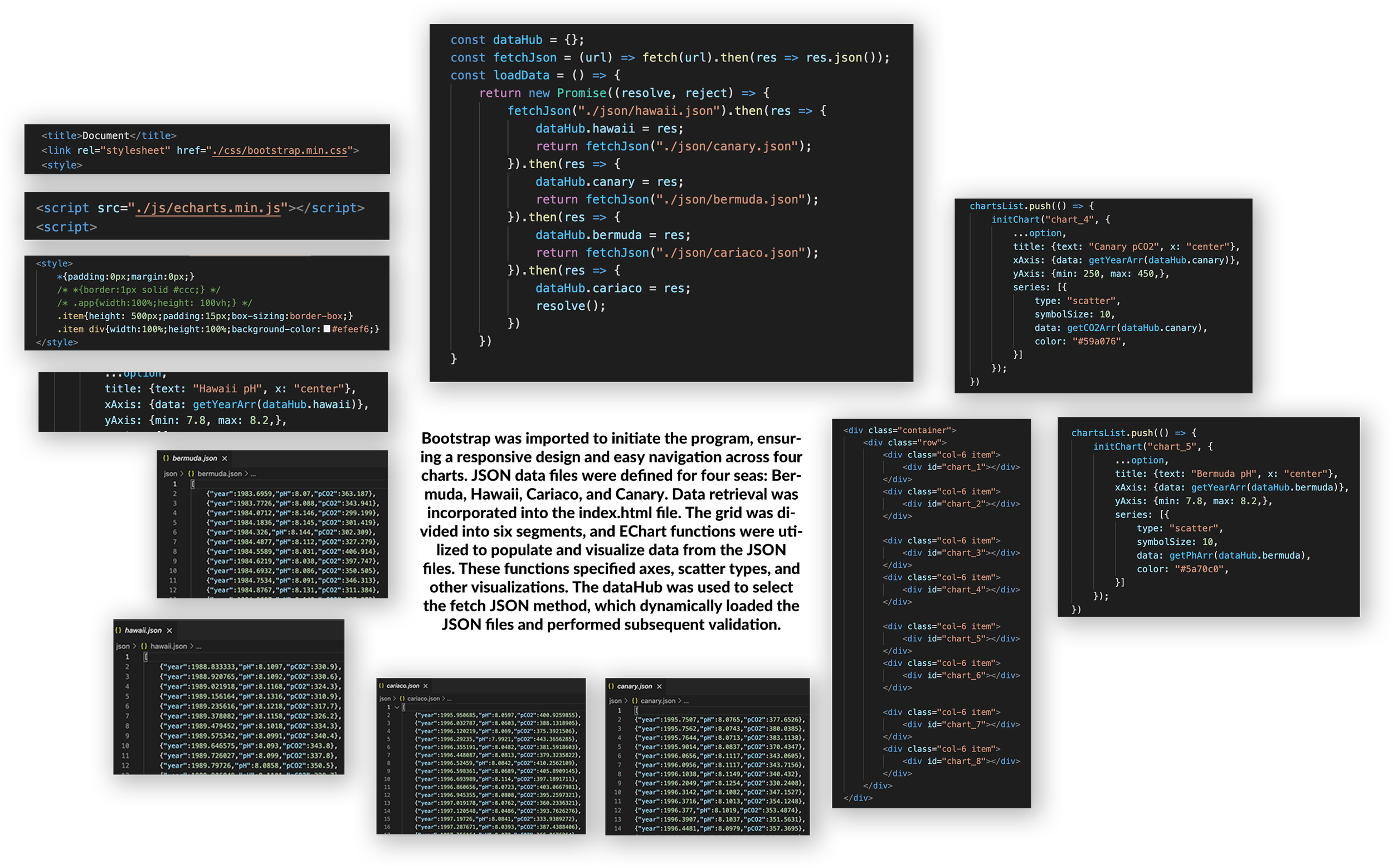1393x868 pixels.
Task: Click the JSON braces icon on cariaco.json tab
Action: [x=381, y=686]
